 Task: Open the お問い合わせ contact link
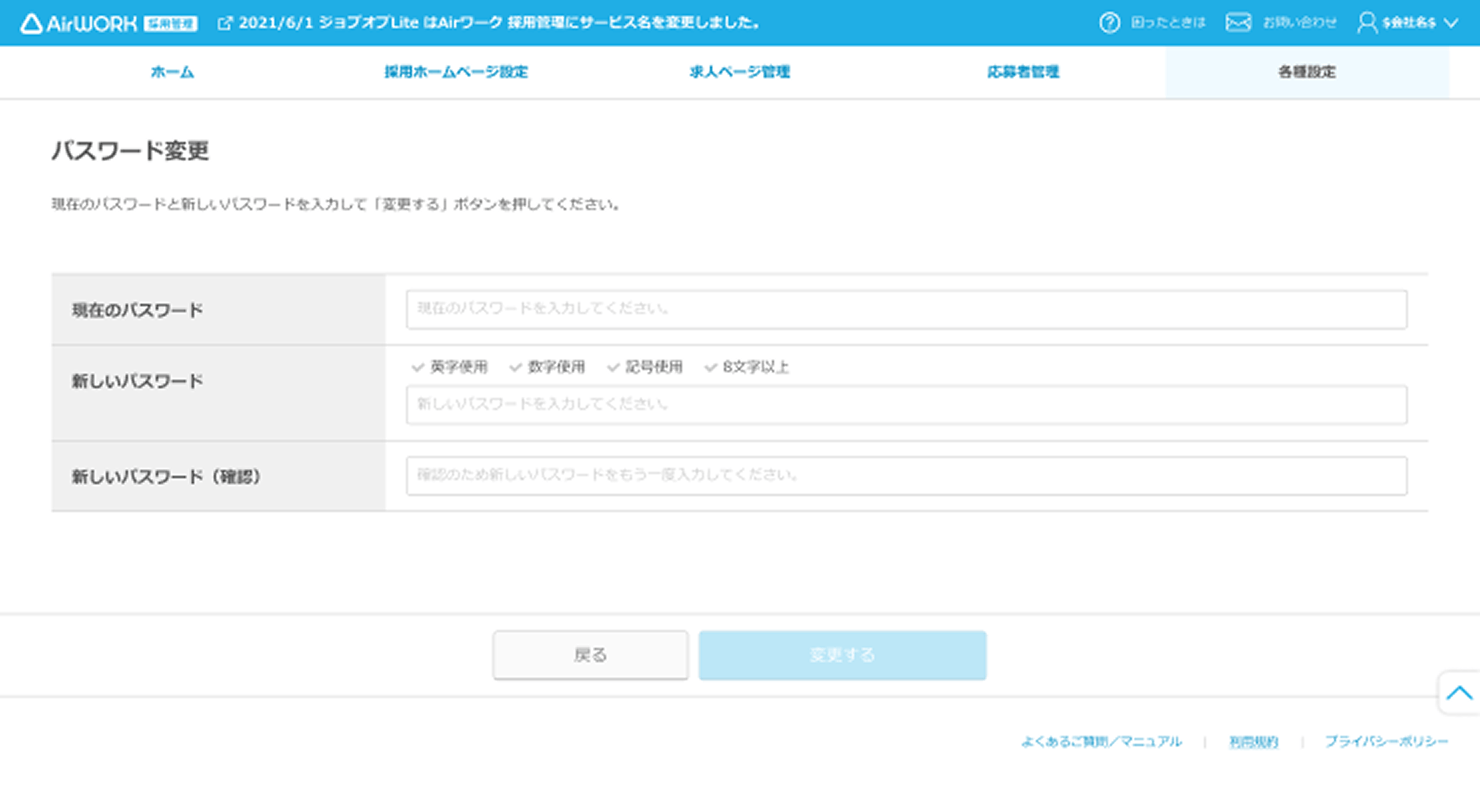click(1299, 23)
